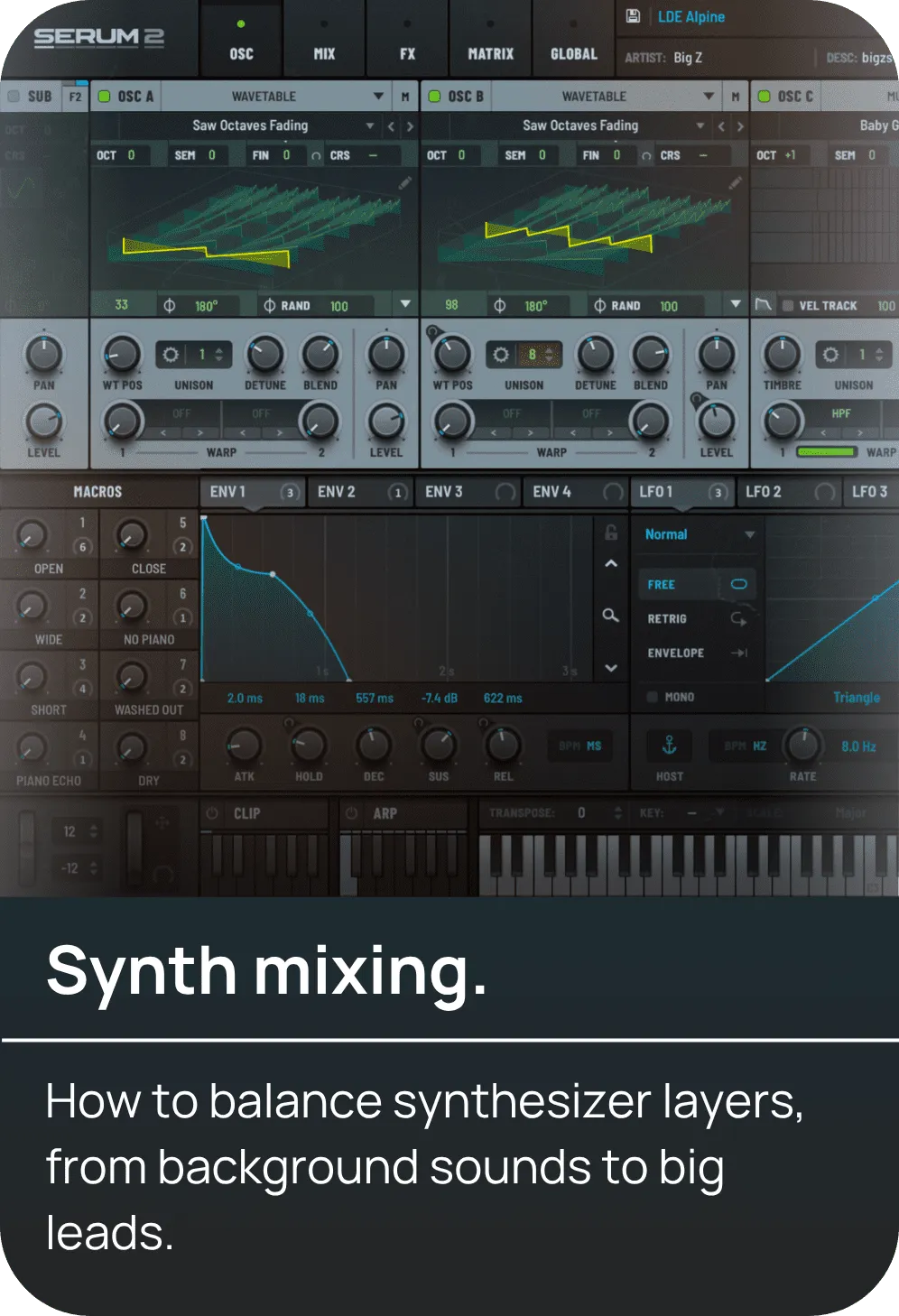Click the ARP button
This screenshot has height=1316, width=899.
(x=385, y=813)
